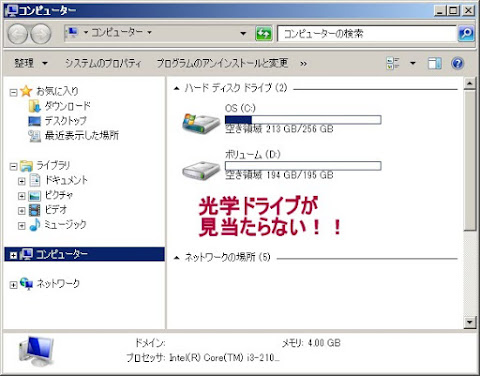The image size is (480, 376).
Task: Expand the コンピューター tree node
Action: pos(13,255)
